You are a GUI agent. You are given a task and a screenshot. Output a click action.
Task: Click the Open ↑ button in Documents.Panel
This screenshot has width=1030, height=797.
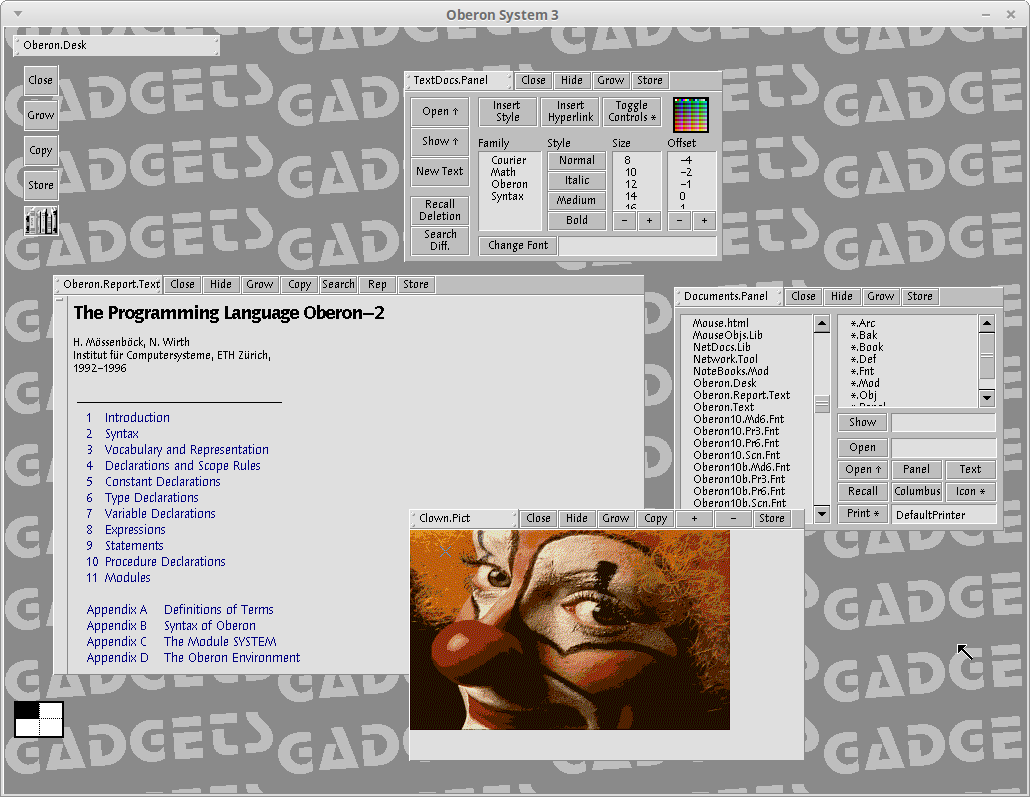(x=862, y=470)
